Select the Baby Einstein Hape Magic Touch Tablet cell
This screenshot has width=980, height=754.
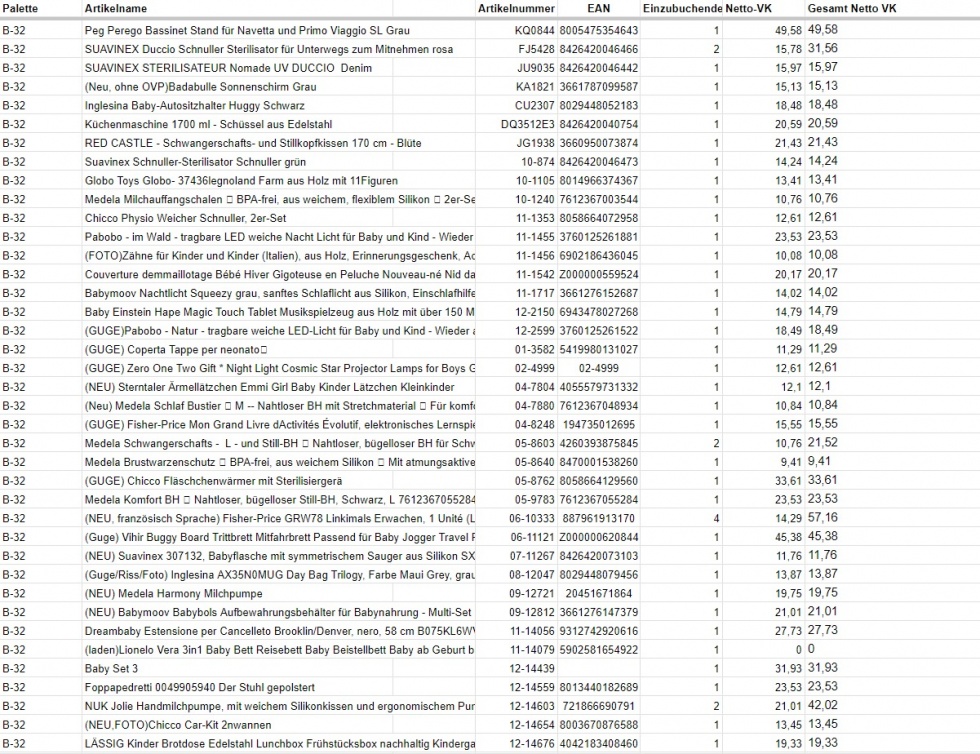pos(280,312)
